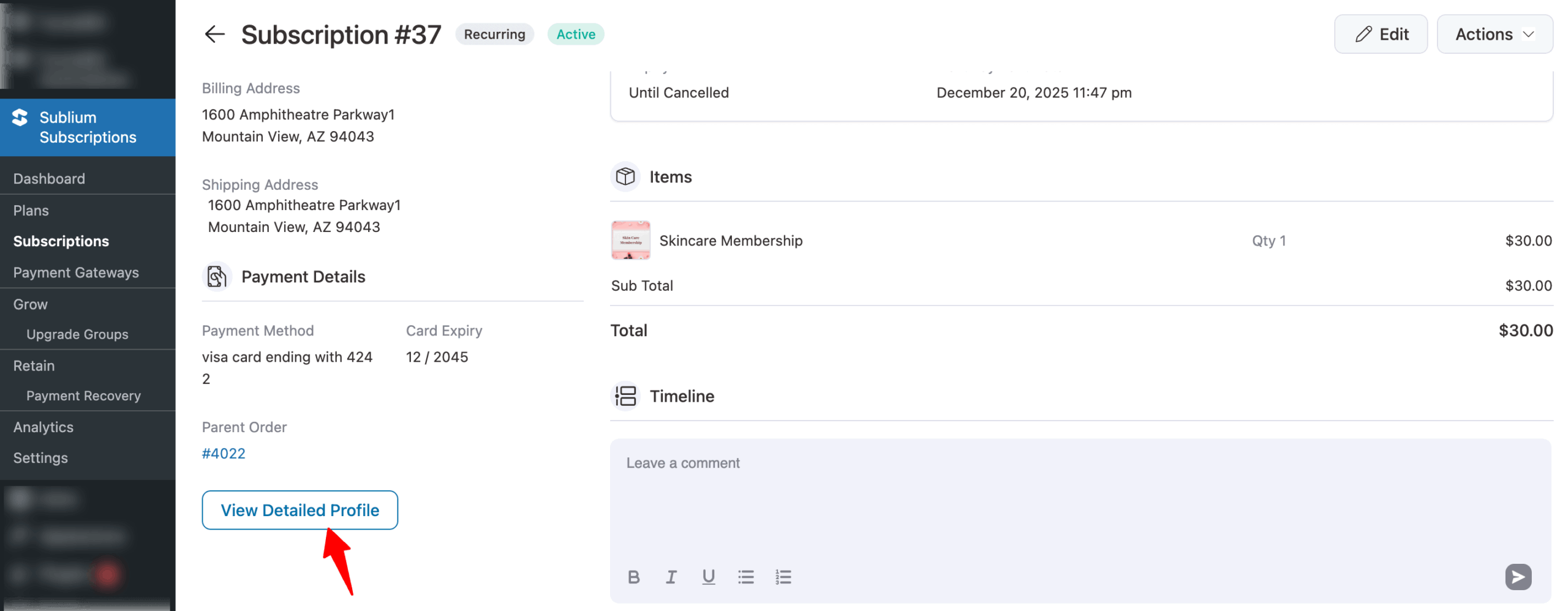Insert a numbered list in comment
1568x611 pixels.
pyautogui.click(x=783, y=577)
